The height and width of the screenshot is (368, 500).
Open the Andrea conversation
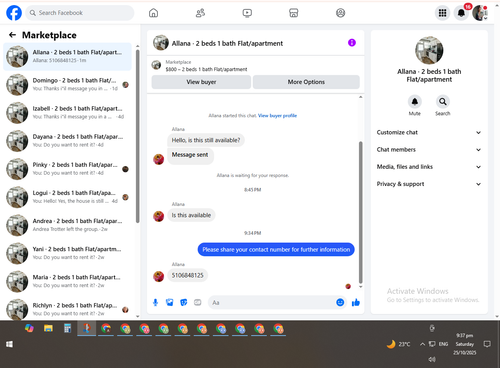67,225
